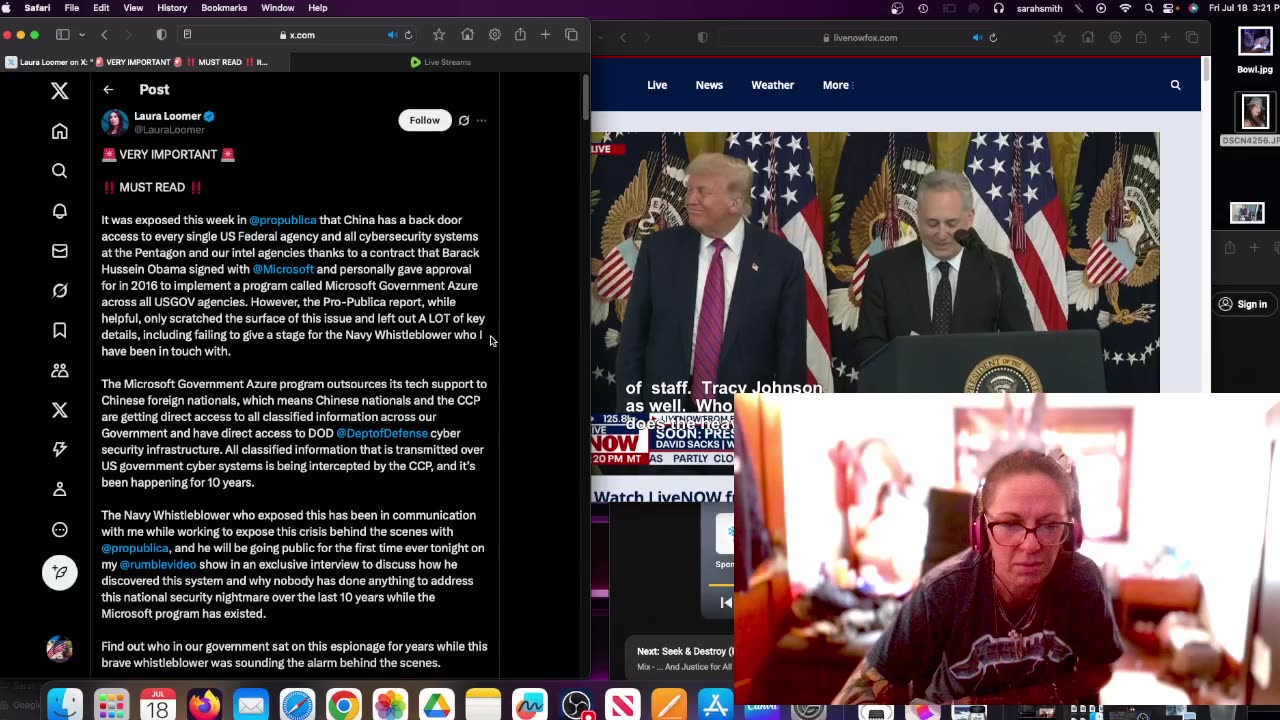Open Bookmarks menu in menu bar
This screenshot has width=1280, height=720.
click(224, 8)
